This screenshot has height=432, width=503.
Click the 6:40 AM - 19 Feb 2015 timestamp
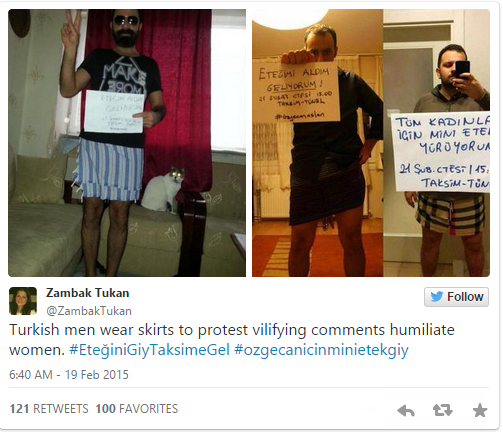69,375
